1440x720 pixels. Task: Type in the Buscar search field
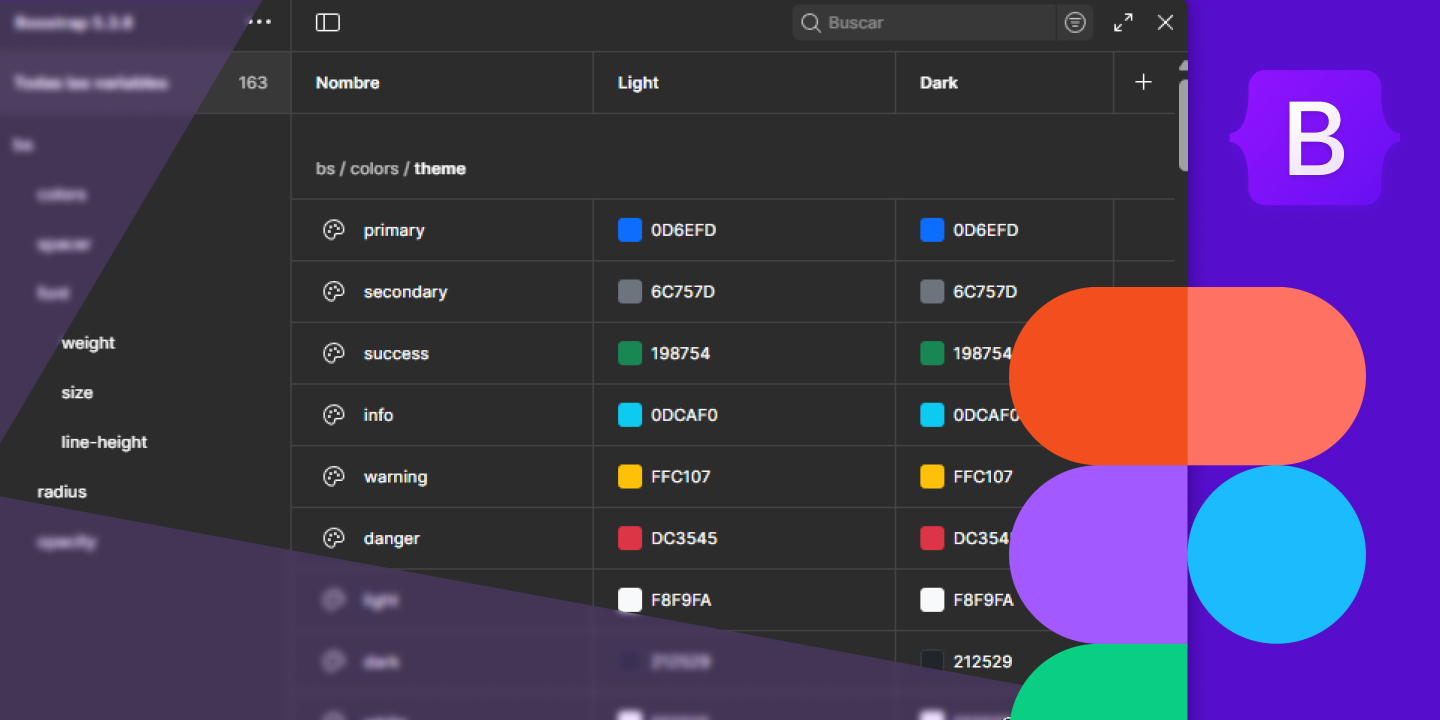click(930, 23)
